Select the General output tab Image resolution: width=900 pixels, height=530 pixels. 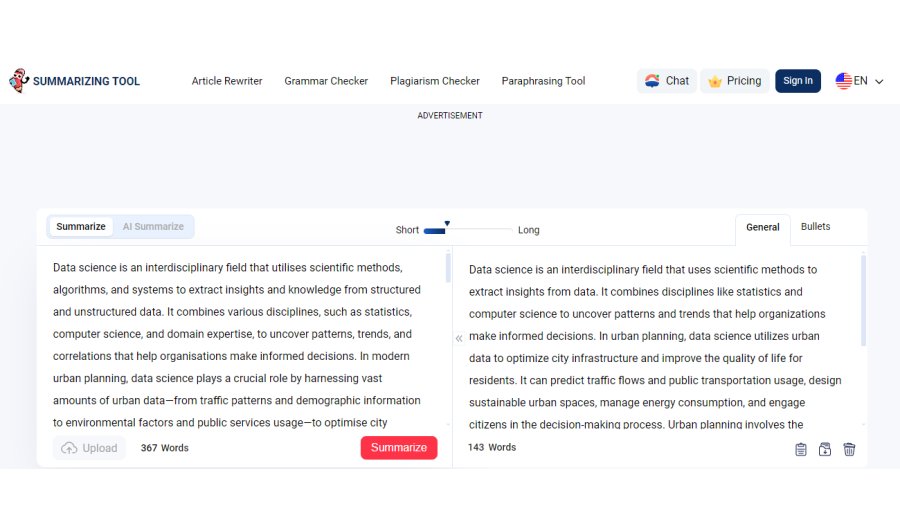pos(762,227)
